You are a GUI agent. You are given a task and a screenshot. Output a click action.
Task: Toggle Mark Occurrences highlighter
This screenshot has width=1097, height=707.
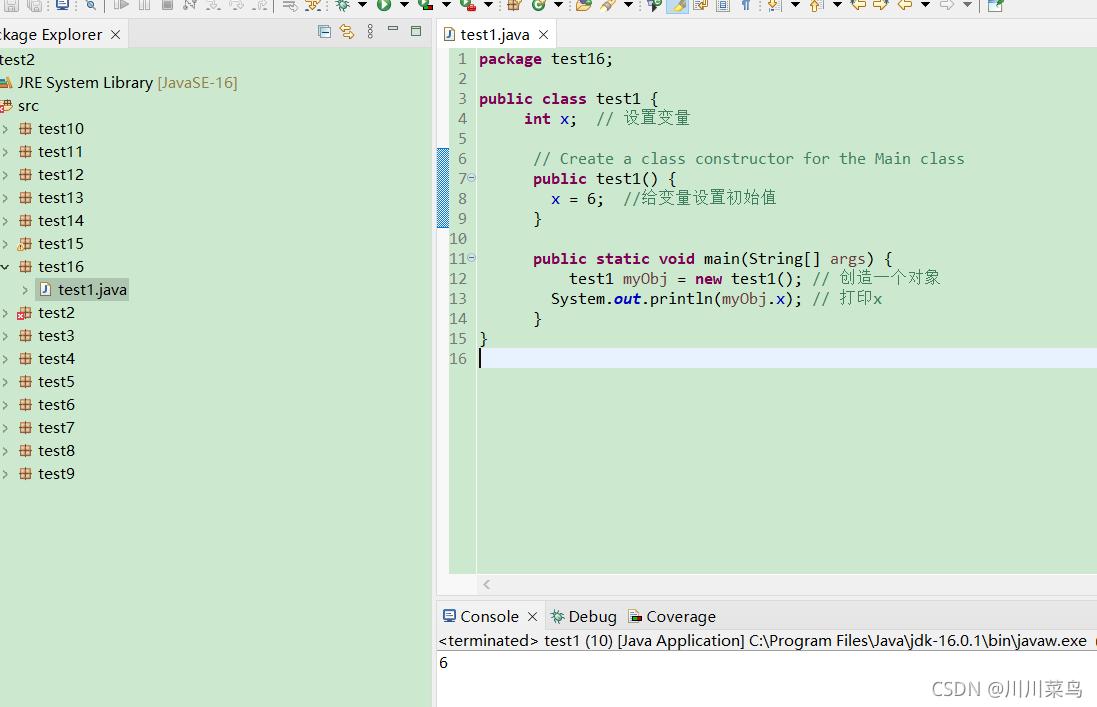pyautogui.click(x=677, y=5)
